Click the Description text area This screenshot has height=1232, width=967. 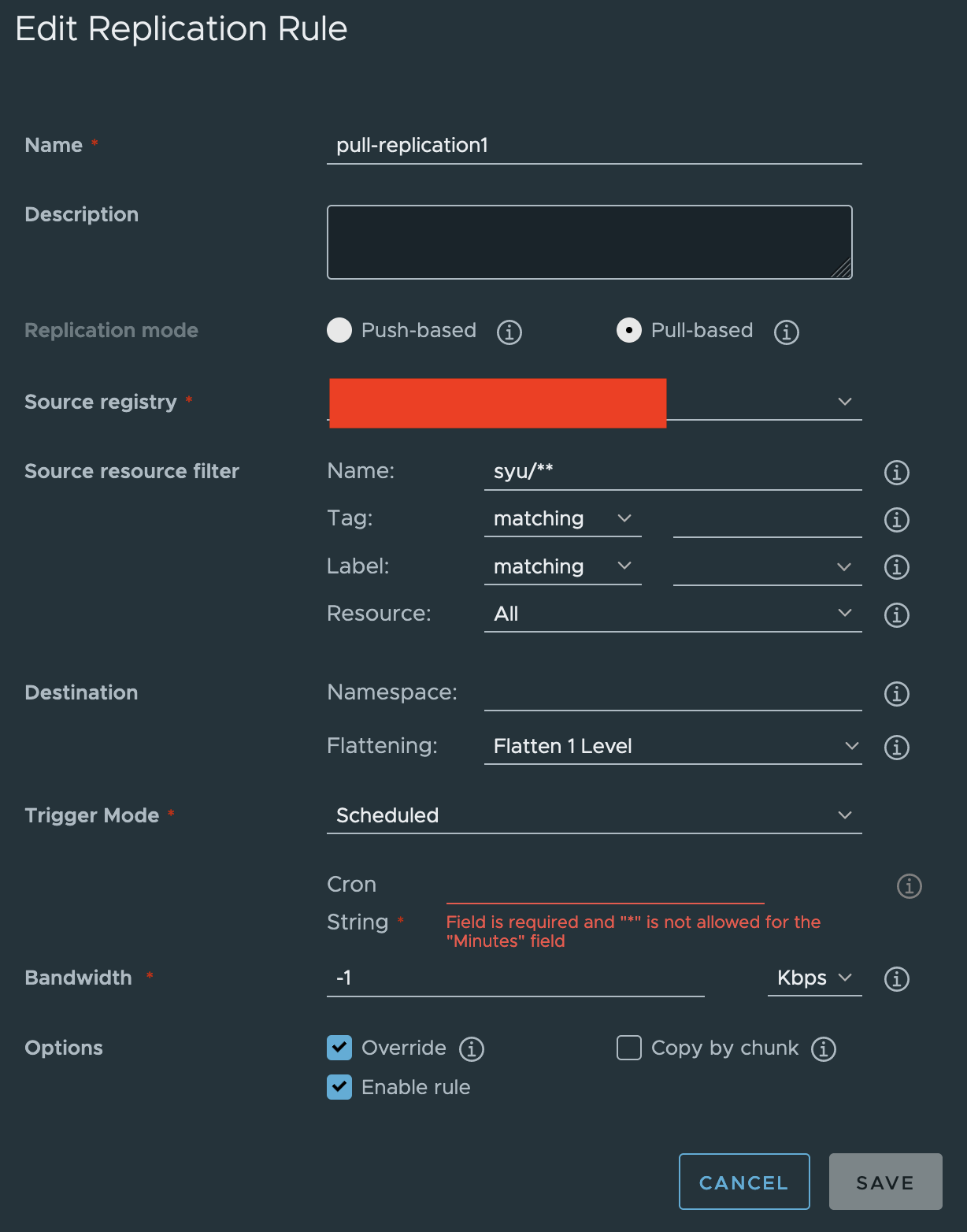click(589, 242)
